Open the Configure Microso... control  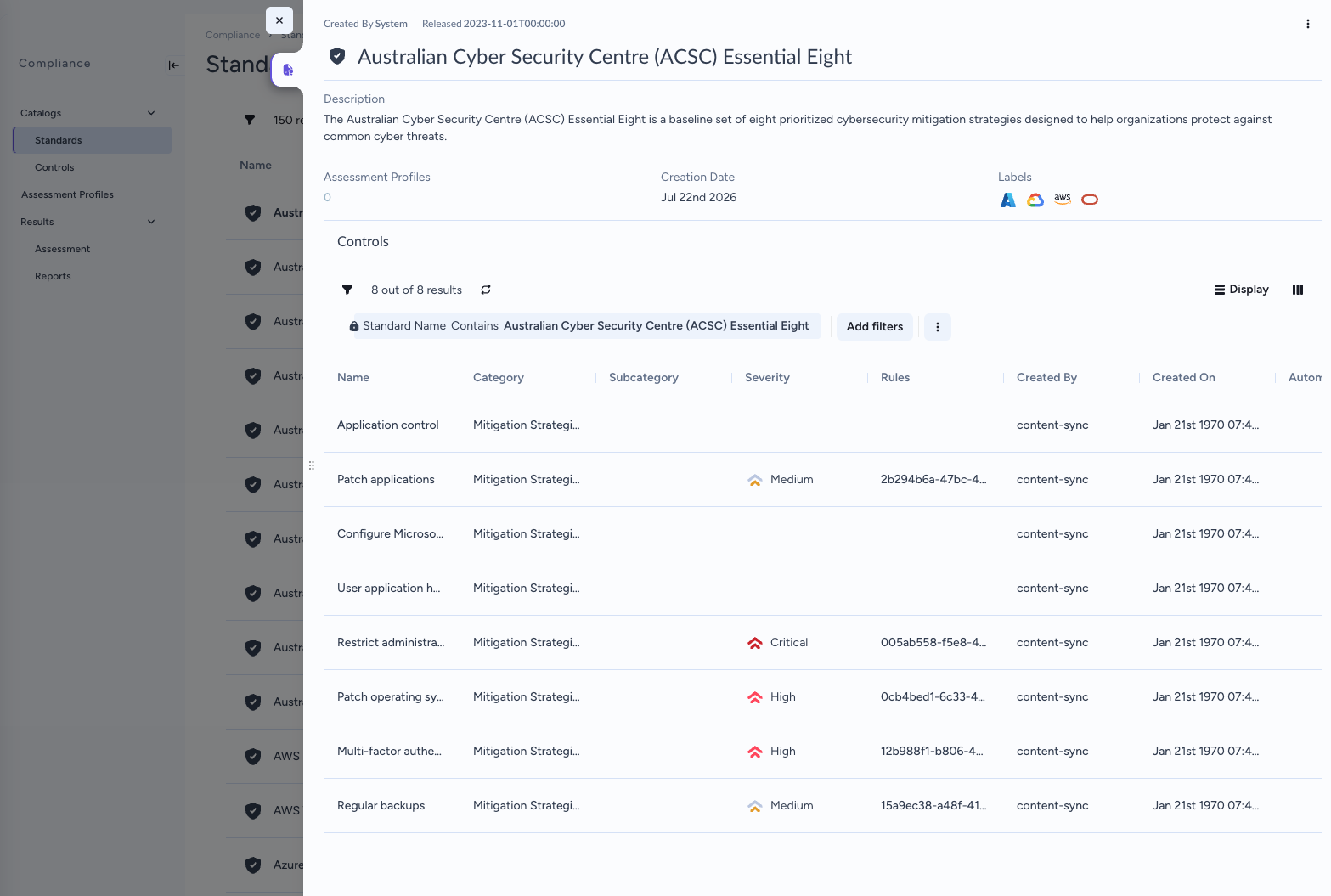coord(390,534)
